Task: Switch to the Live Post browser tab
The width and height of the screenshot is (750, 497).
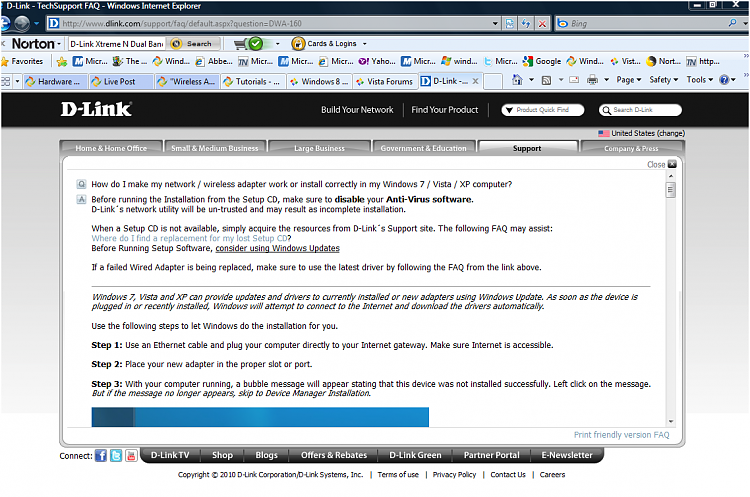Action: pyautogui.click(x=121, y=82)
